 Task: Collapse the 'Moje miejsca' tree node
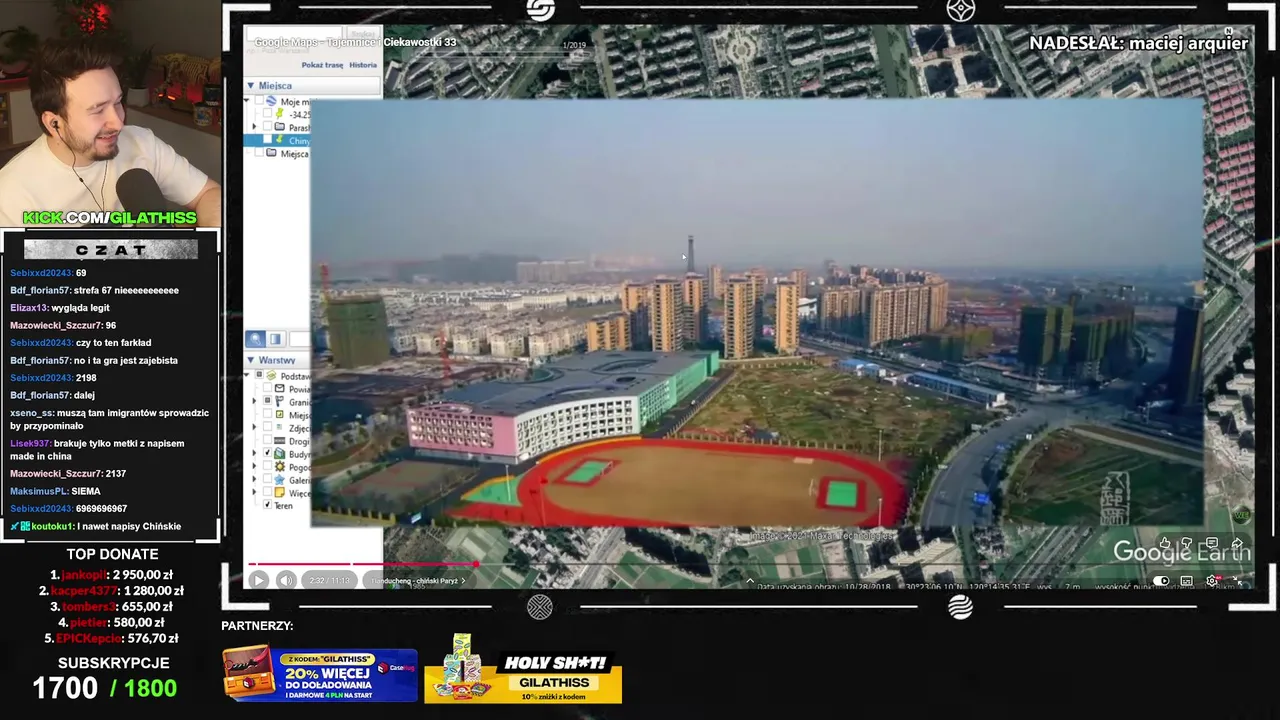(x=248, y=102)
